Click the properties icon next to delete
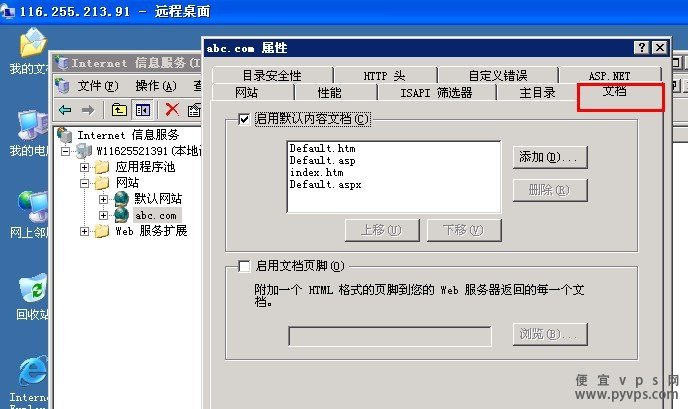688x409 pixels. 194,110
